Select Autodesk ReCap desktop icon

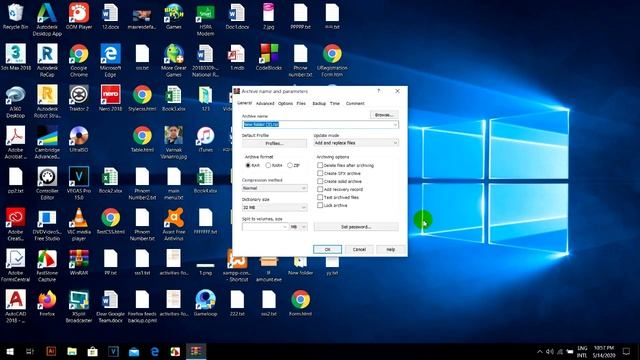pos(47,60)
